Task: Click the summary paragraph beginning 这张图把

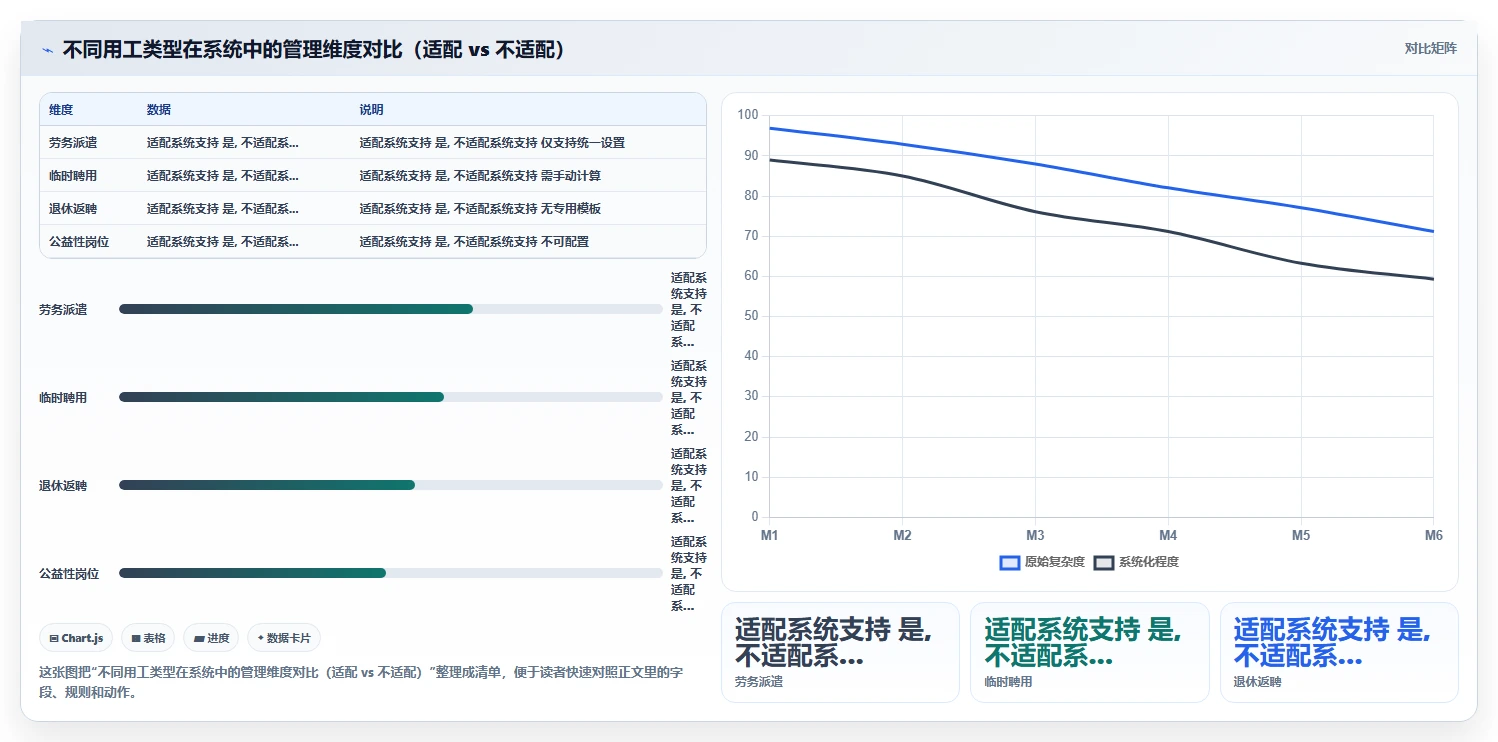Action: click(x=360, y=682)
